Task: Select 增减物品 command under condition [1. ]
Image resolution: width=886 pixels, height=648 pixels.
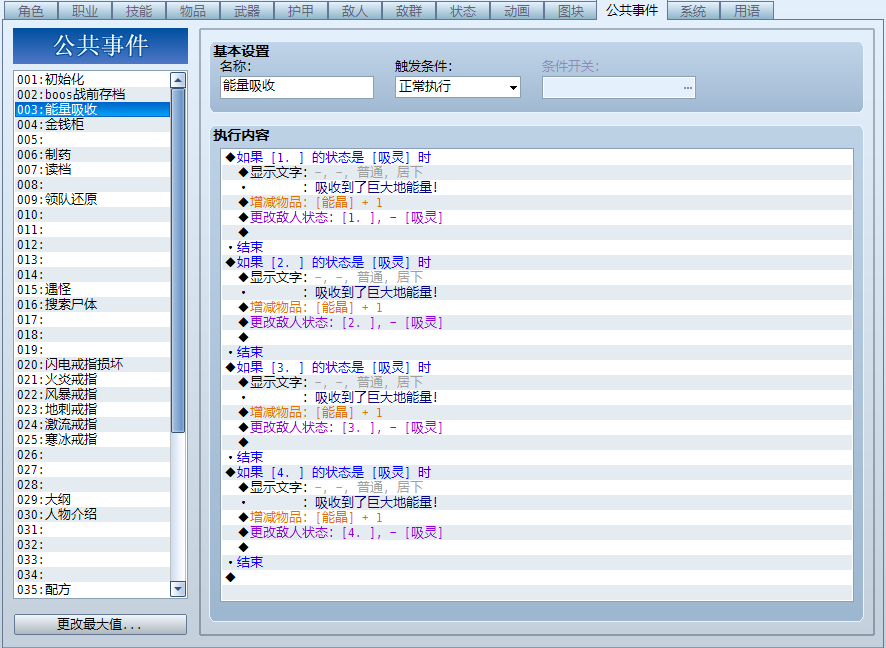Action: 537,202
